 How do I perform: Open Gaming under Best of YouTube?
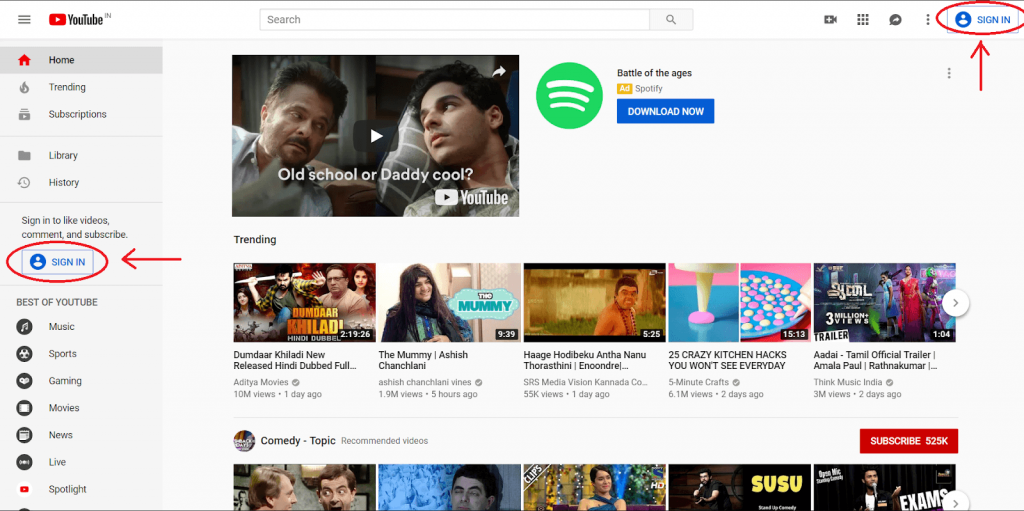[81, 381]
